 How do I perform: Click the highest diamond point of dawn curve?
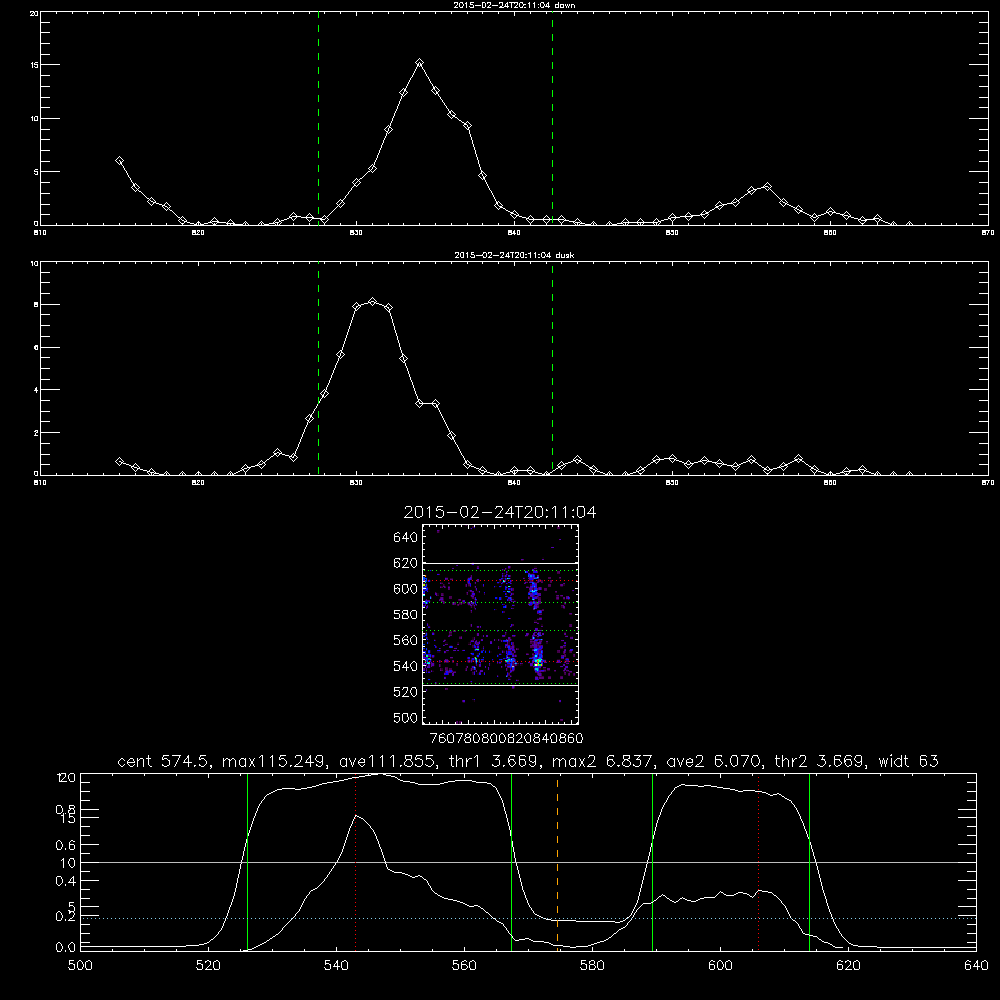click(419, 62)
